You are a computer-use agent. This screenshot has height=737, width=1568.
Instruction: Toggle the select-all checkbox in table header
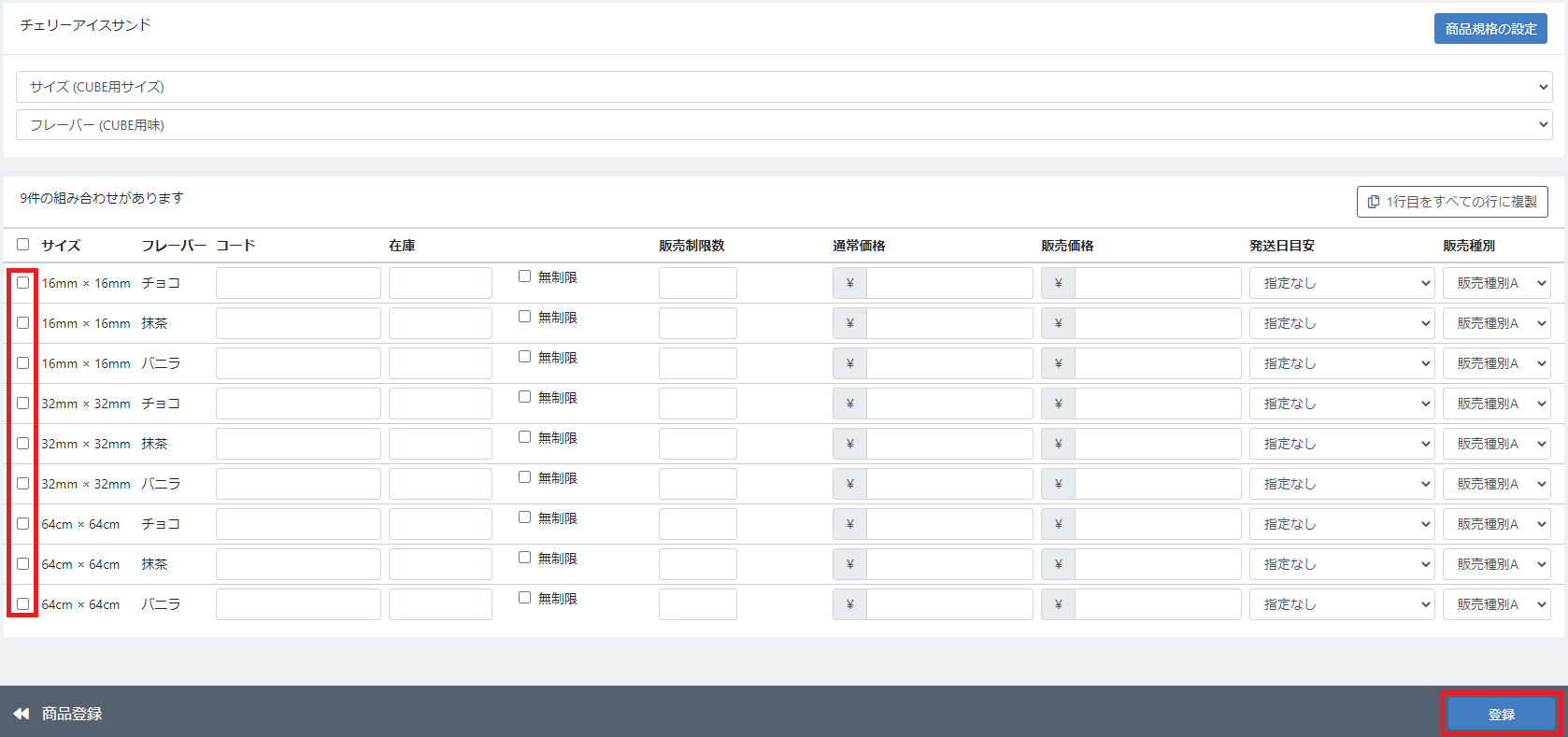point(23,245)
